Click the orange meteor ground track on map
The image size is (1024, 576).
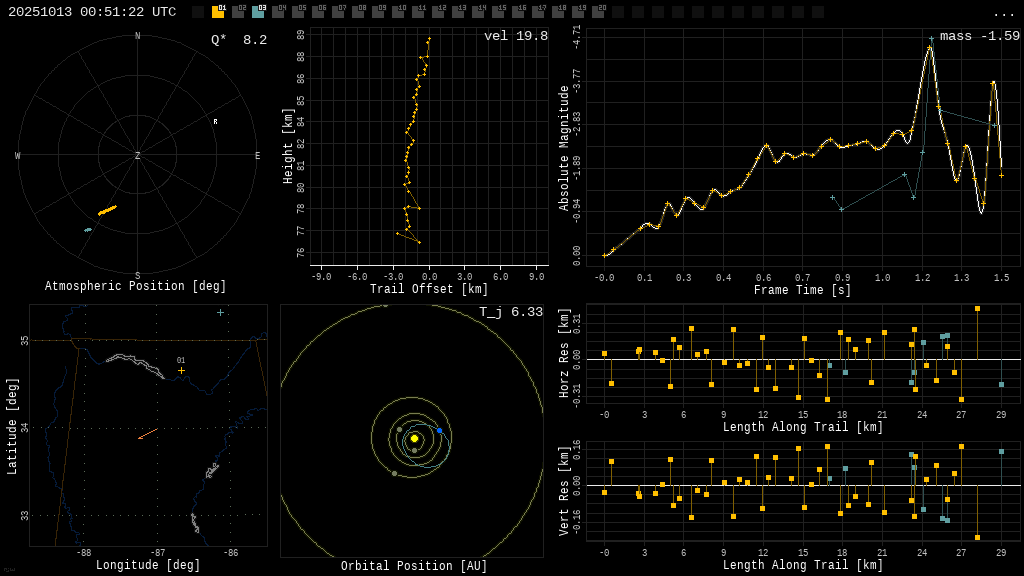pos(148,433)
